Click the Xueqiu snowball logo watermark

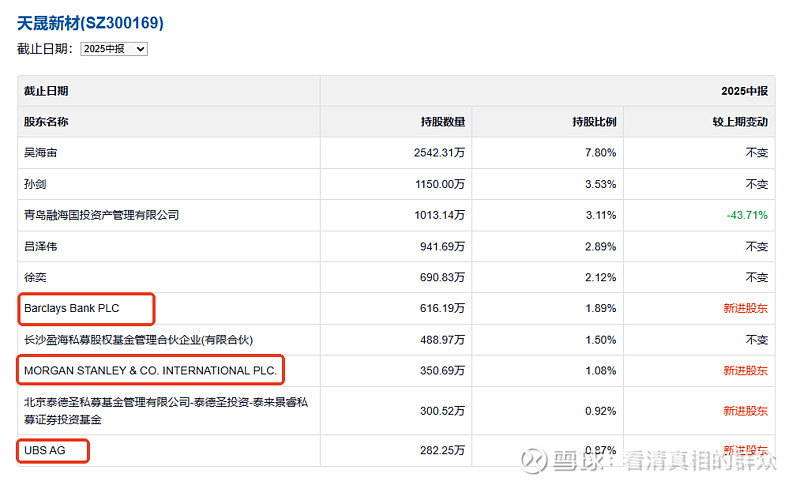pos(533,460)
